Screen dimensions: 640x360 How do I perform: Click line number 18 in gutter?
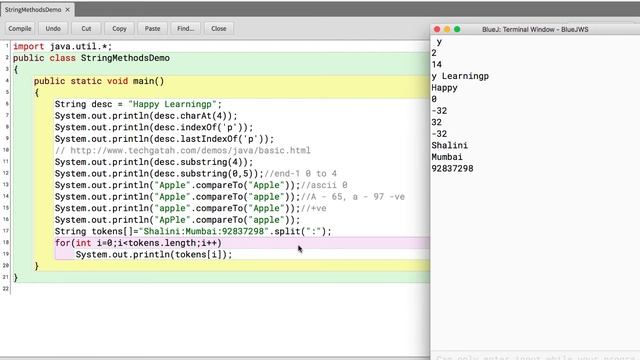[x=5, y=242]
